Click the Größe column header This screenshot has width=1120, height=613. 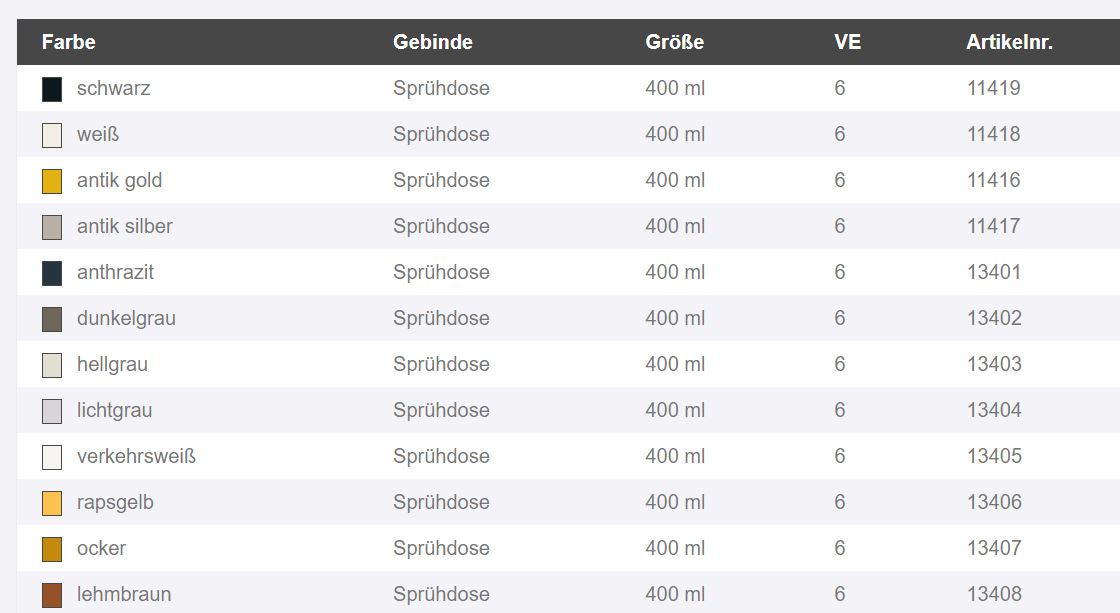(674, 42)
